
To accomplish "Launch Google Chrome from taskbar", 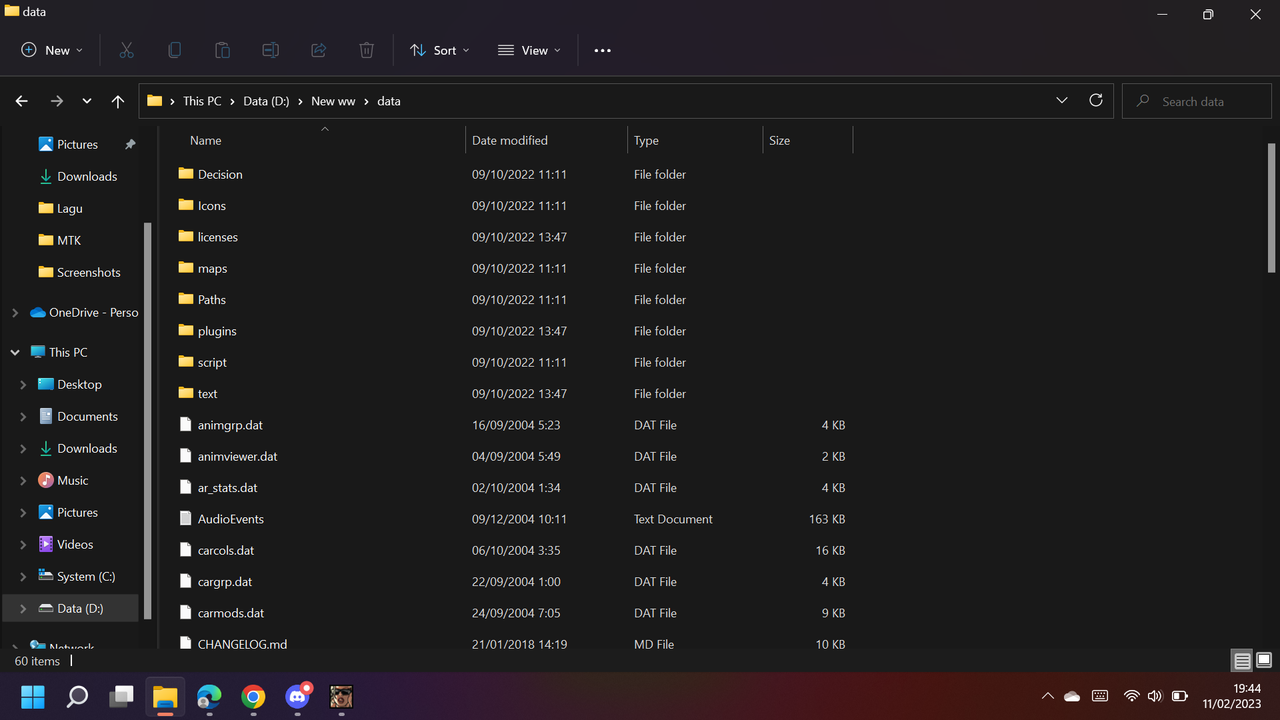I will [x=253, y=696].
